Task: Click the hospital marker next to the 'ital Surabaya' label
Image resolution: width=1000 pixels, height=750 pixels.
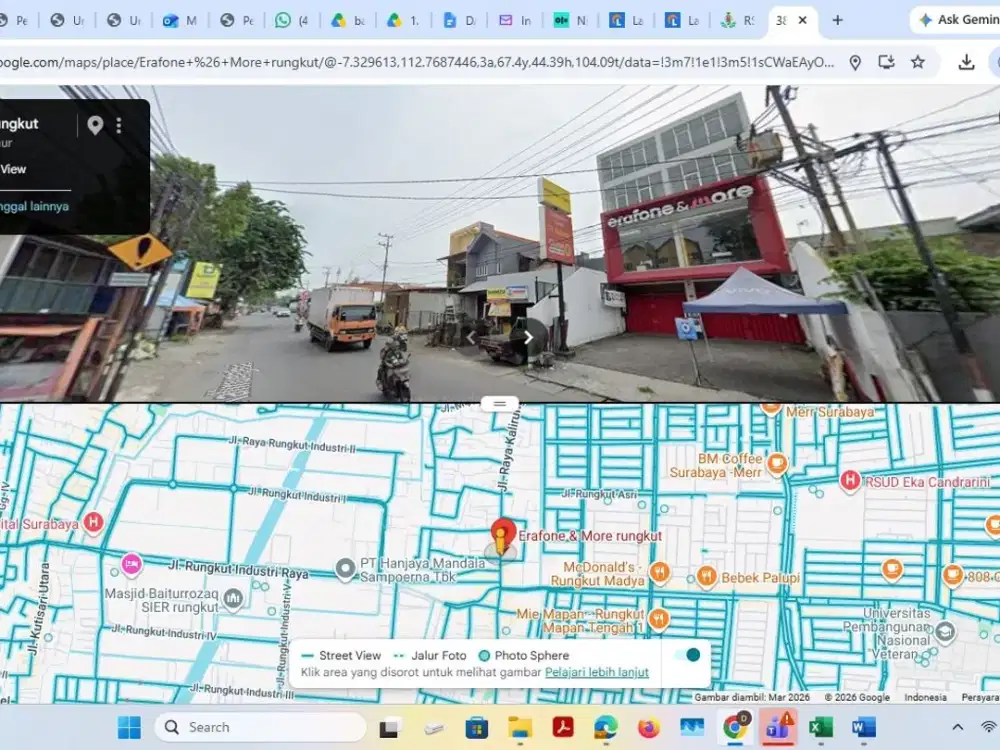Action: (x=94, y=522)
